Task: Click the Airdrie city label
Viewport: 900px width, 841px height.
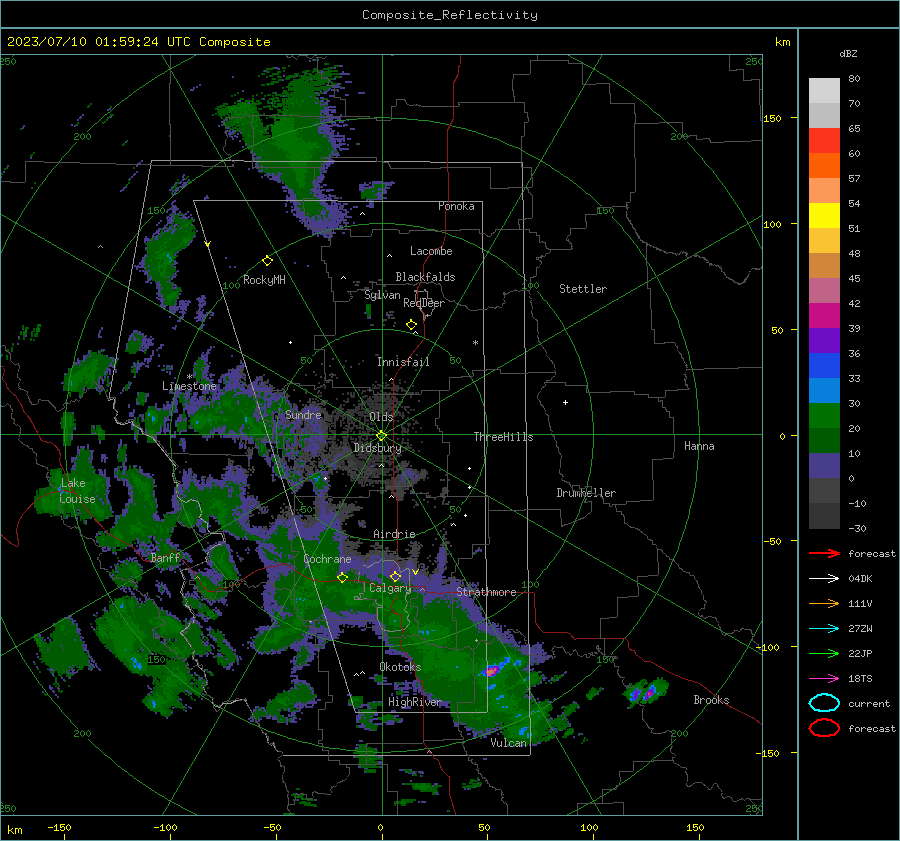Action: click(394, 534)
